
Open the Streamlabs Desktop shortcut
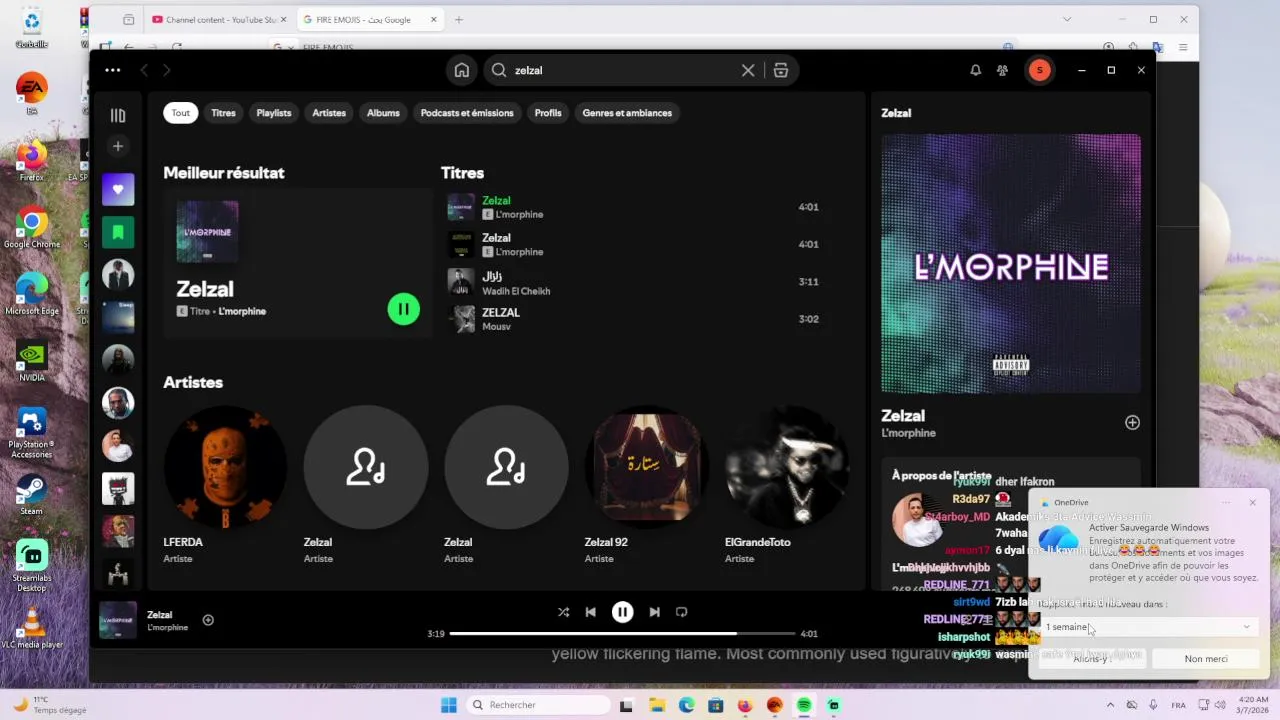click(x=32, y=566)
